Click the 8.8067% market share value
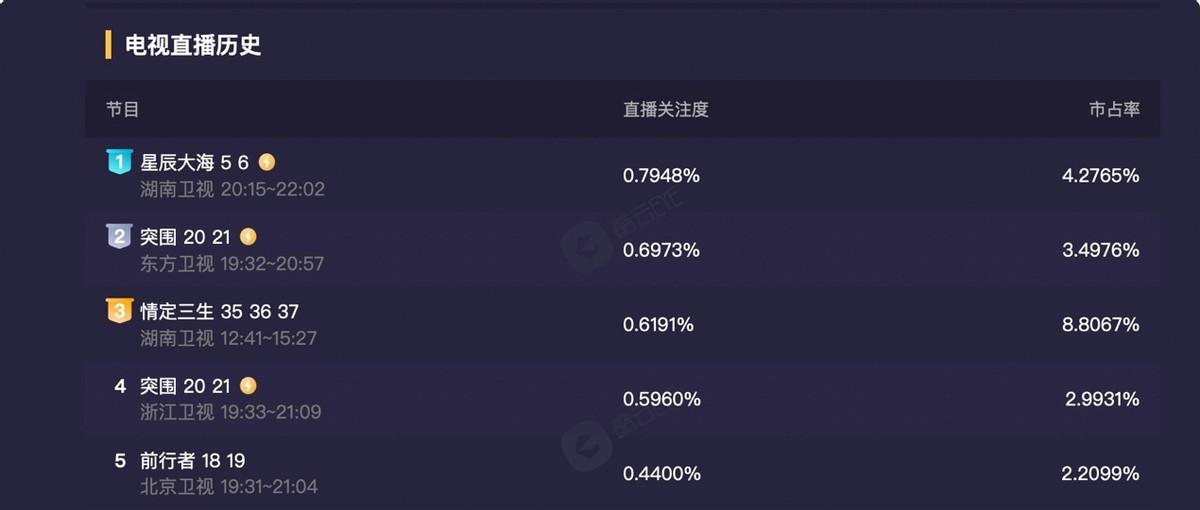This screenshot has height=510, width=1200. [1101, 325]
